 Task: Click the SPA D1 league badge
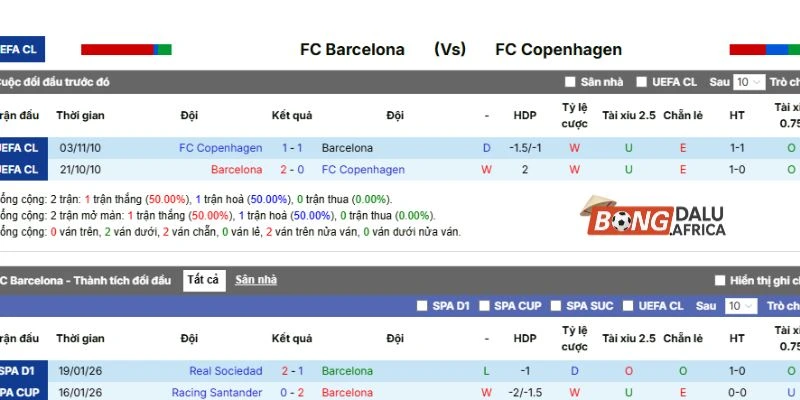tap(20, 371)
